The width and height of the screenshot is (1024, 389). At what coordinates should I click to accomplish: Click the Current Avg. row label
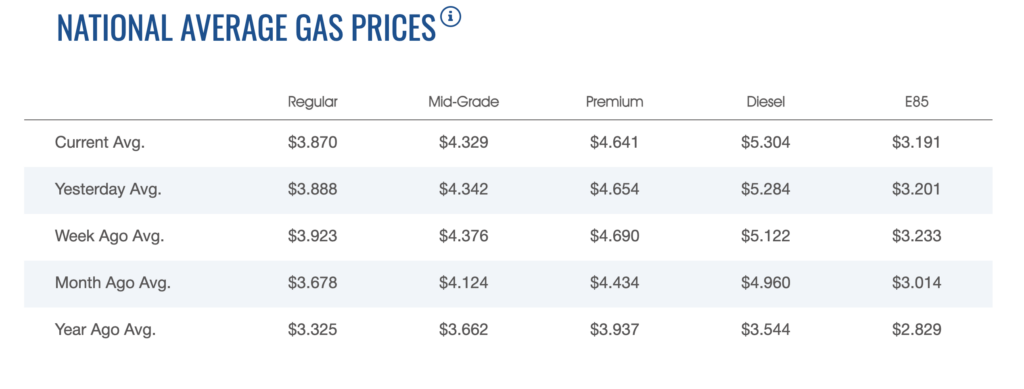click(x=99, y=143)
